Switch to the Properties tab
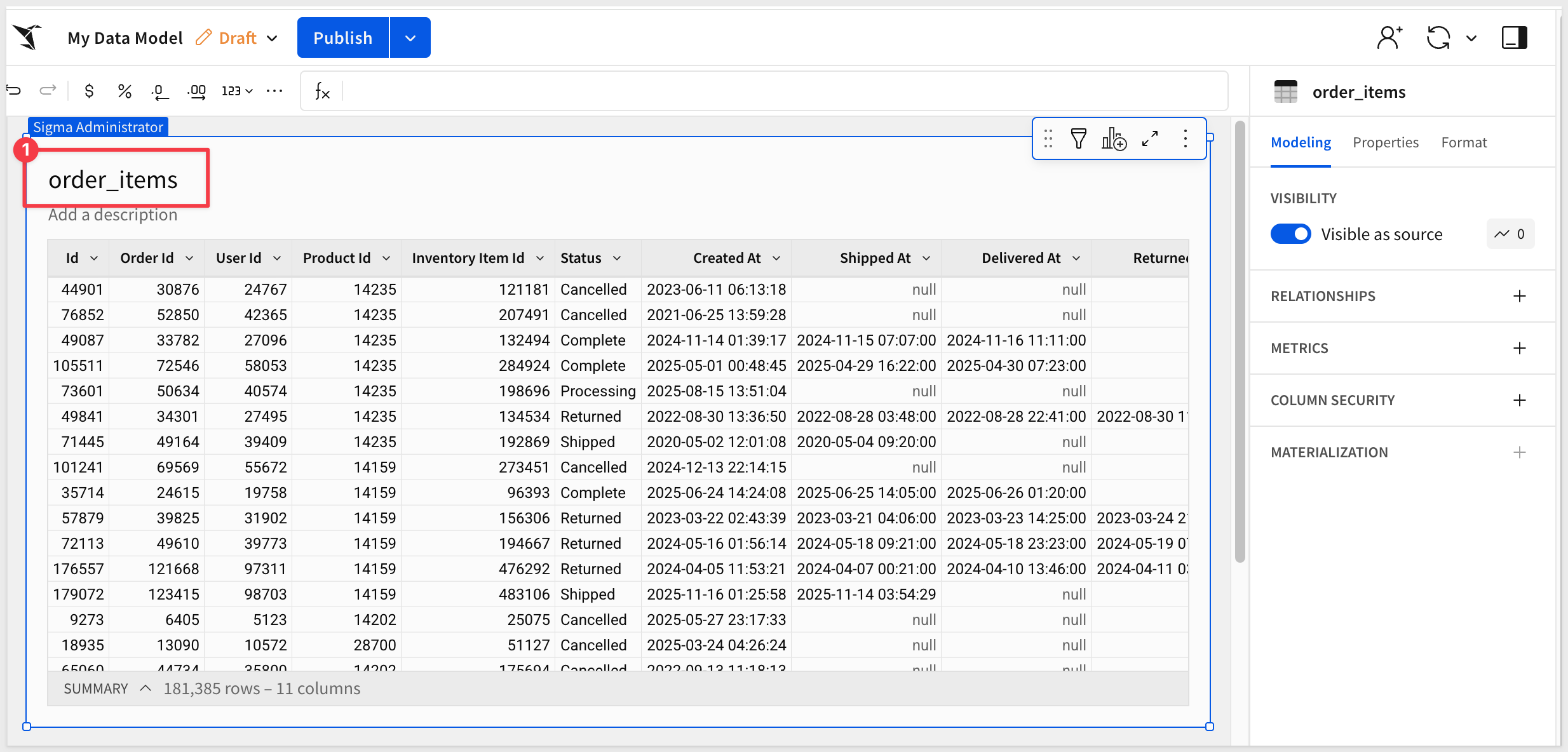Viewport: 1568px width, 752px height. [1385, 142]
